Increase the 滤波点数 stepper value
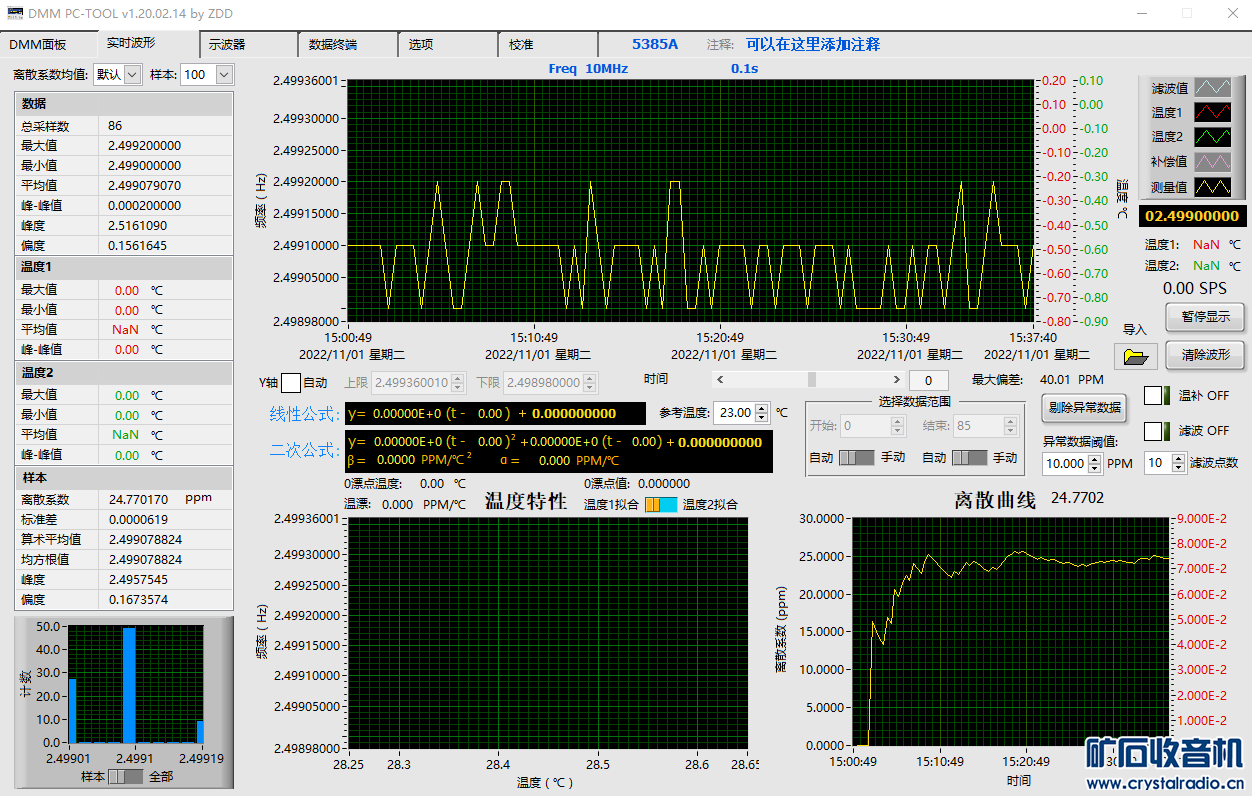The width and height of the screenshot is (1252, 796). (1177, 458)
